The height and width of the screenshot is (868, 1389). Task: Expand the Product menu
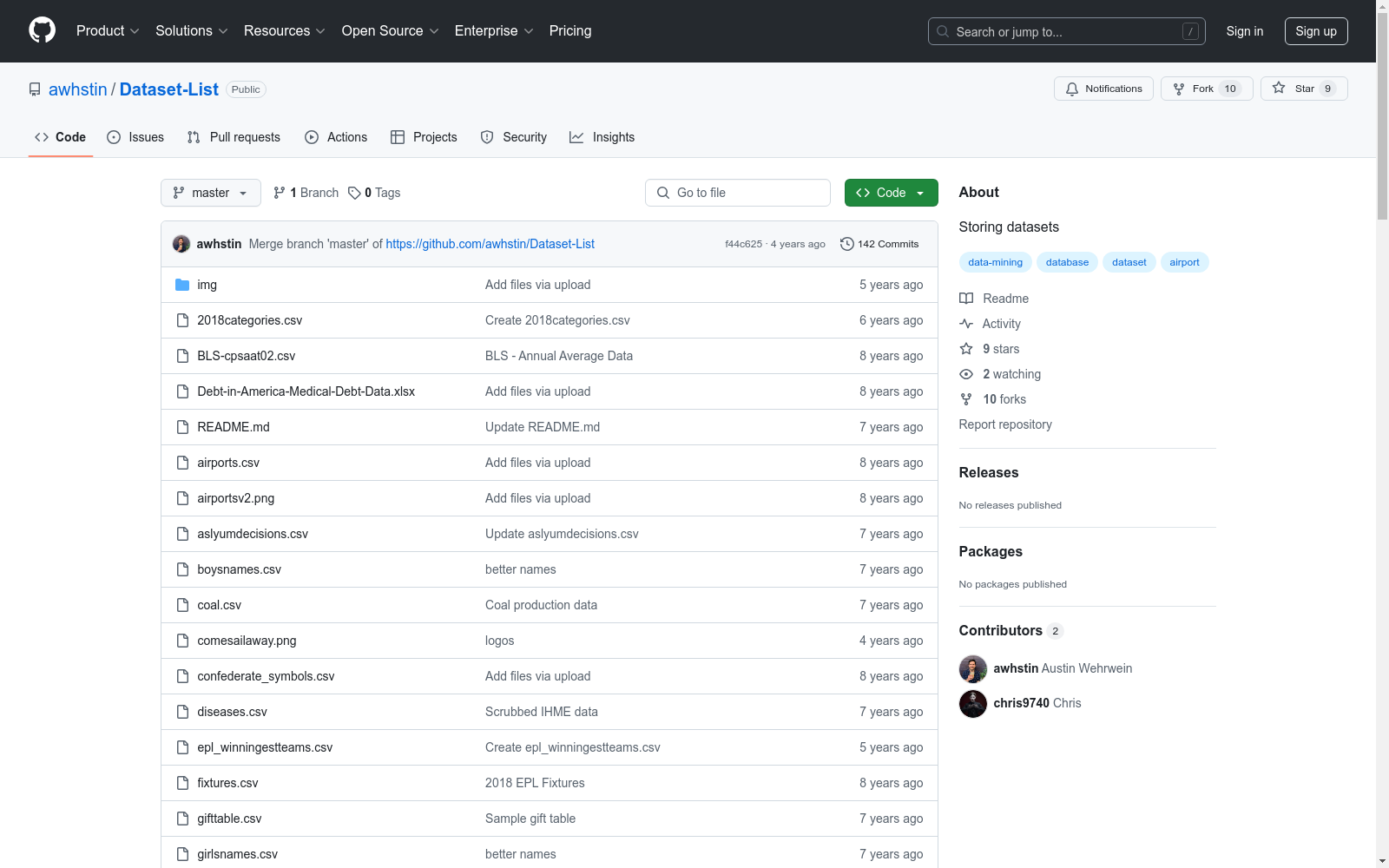[108, 30]
